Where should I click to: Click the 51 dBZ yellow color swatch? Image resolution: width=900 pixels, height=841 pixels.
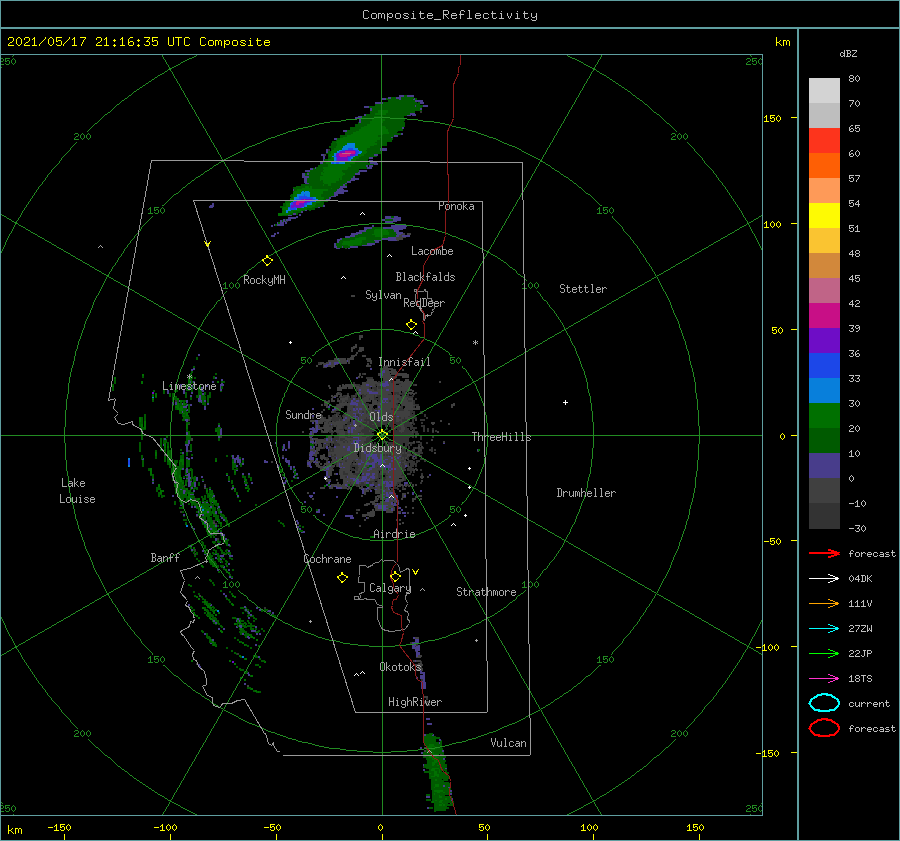click(824, 216)
